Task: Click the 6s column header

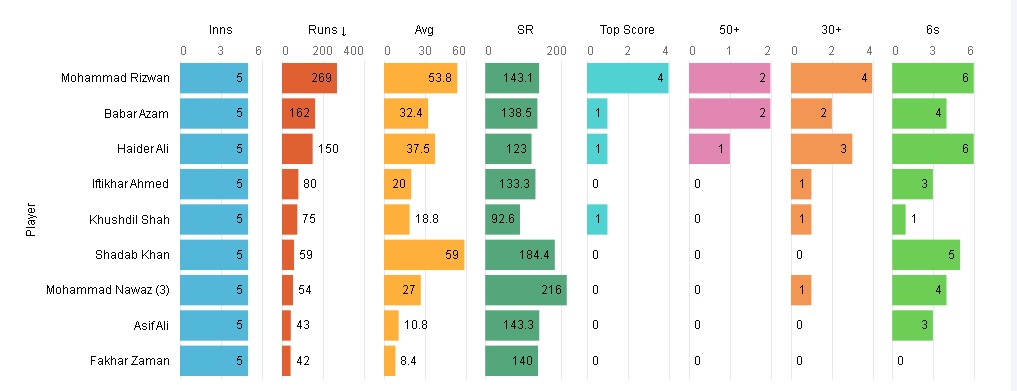Action: tap(933, 30)
